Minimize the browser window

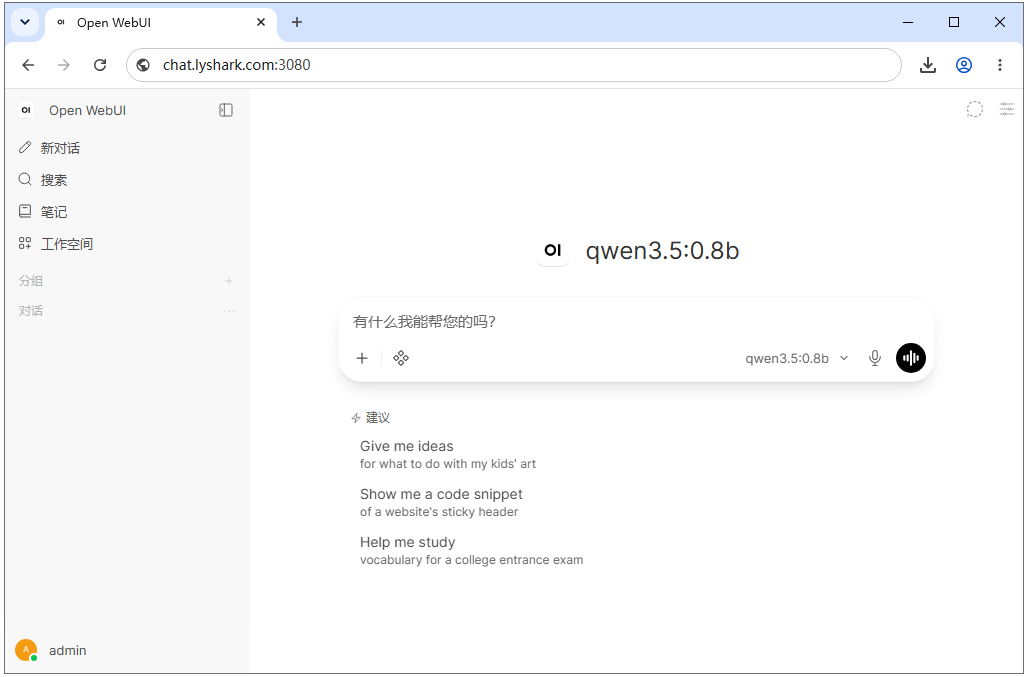point(908,22)
